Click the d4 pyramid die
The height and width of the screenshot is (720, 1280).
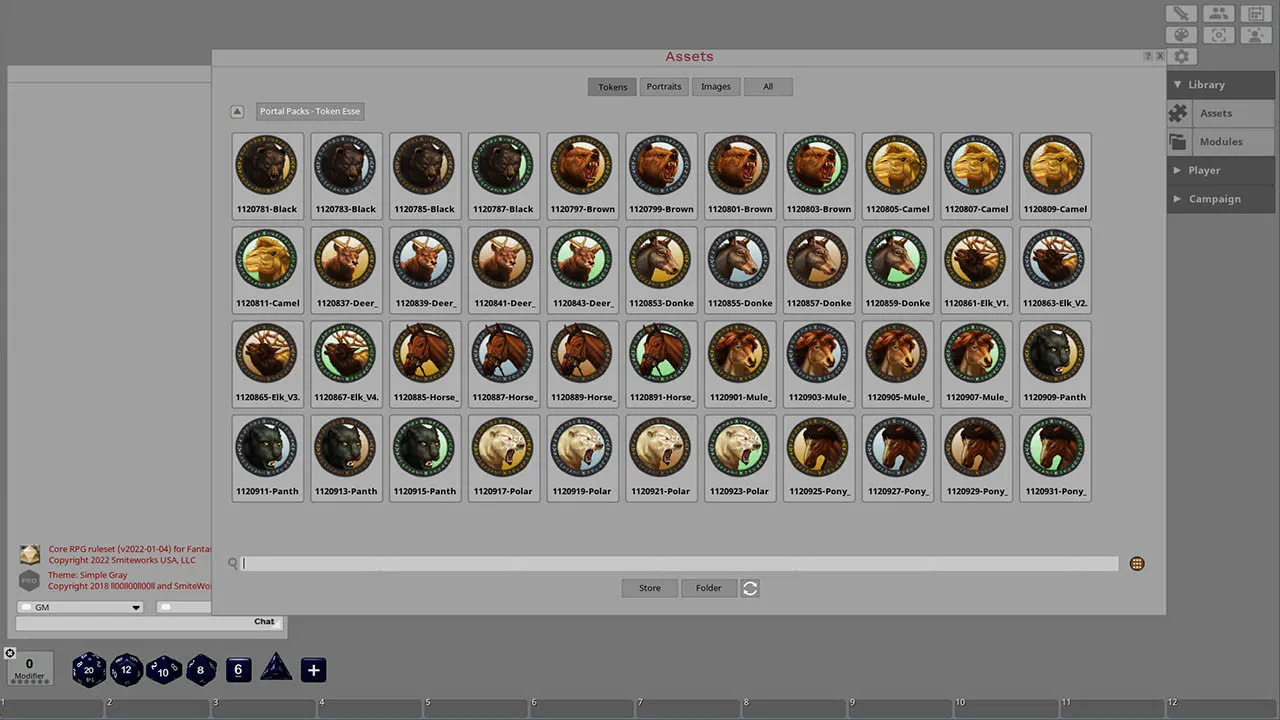point(276,668)
